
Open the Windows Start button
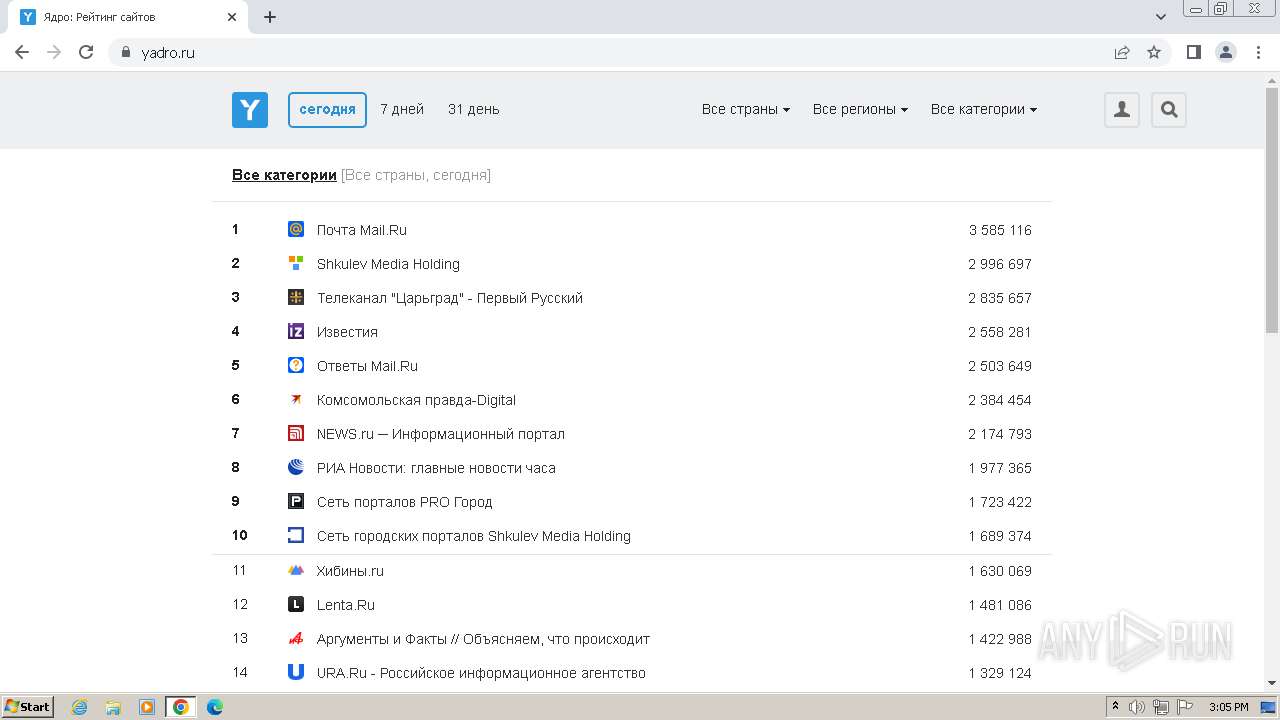[28, 706]
